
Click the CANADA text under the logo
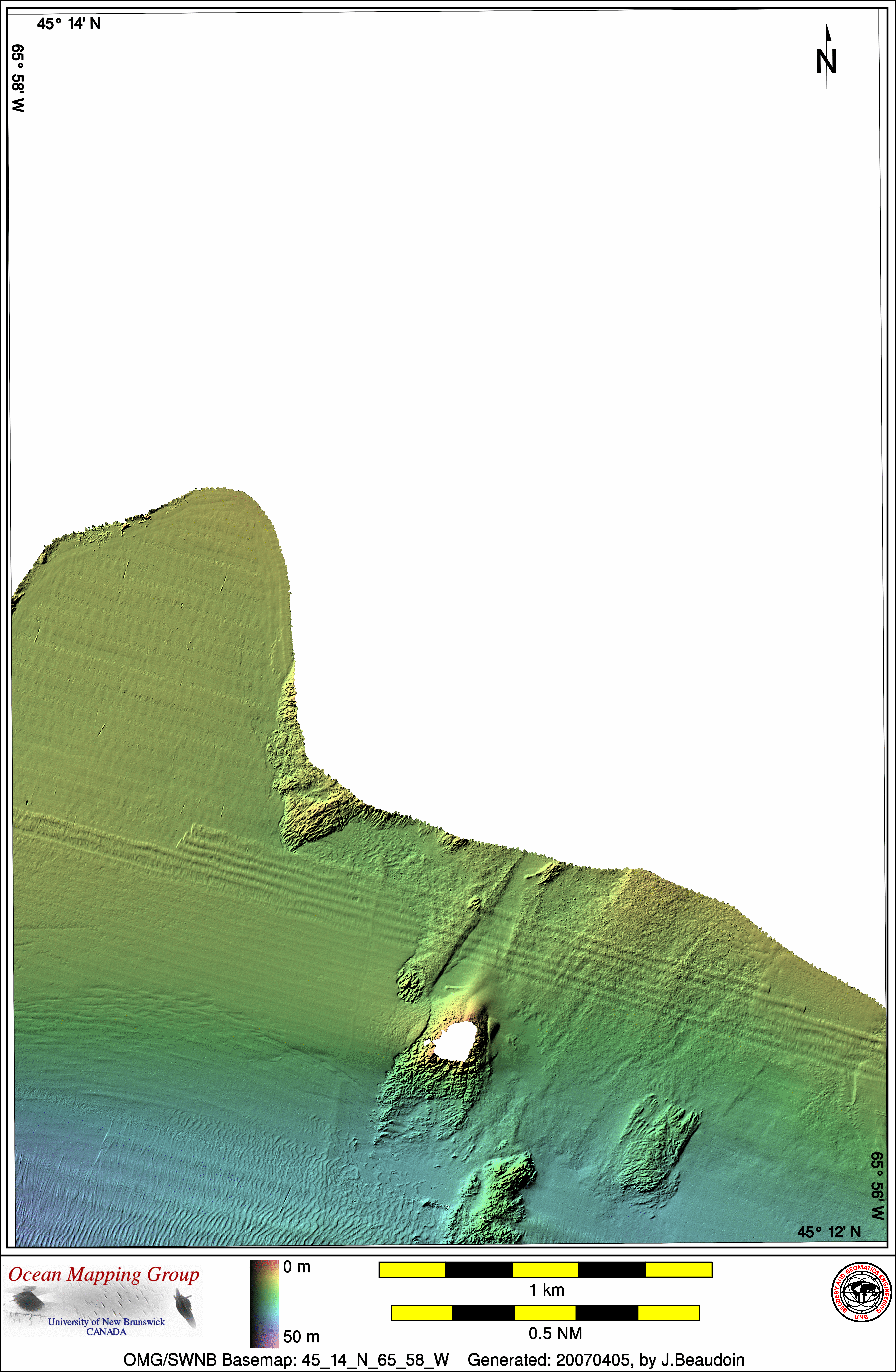click(106, 1332)
